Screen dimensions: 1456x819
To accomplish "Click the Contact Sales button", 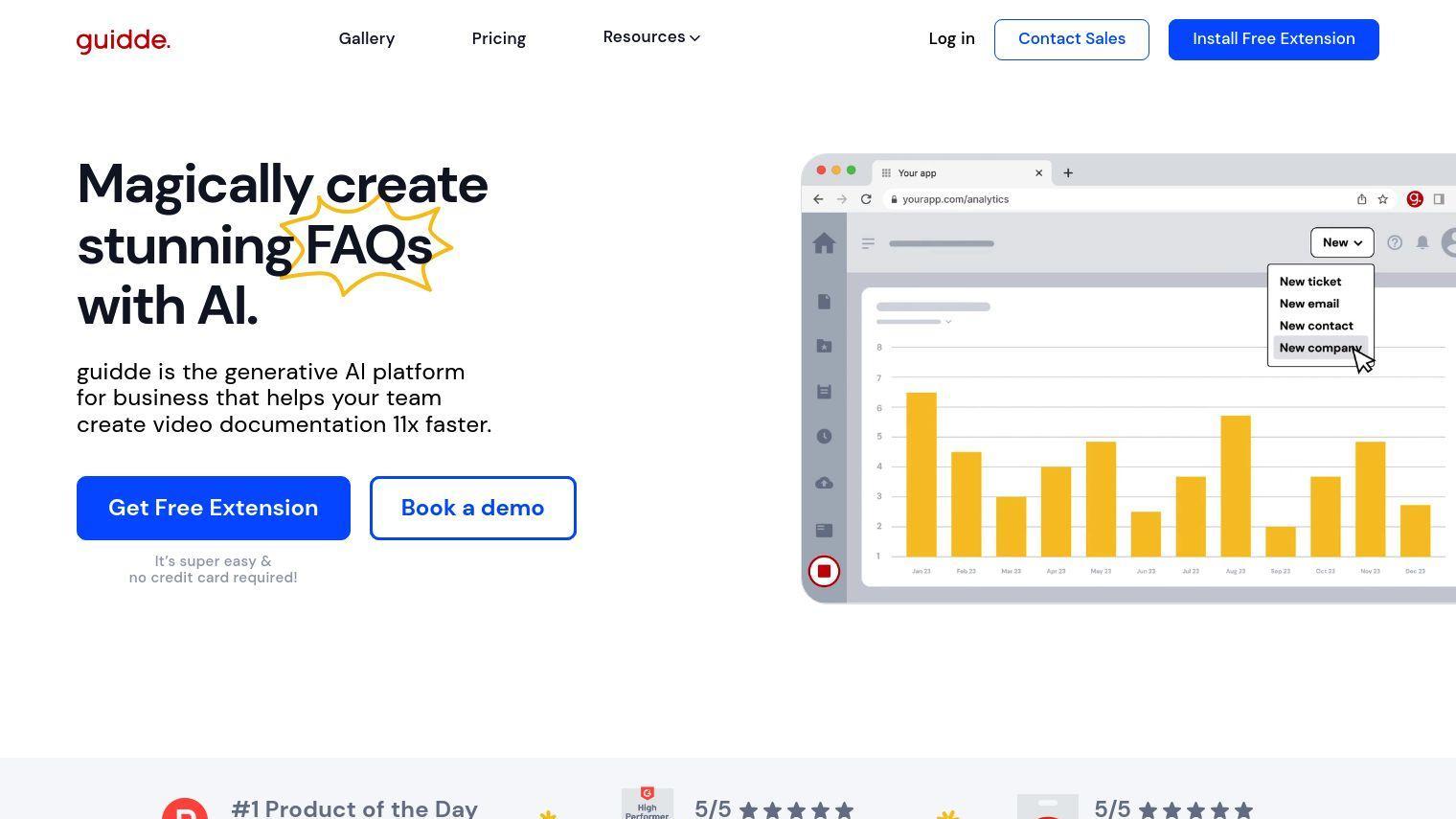I will click(x=1072, y=39).
